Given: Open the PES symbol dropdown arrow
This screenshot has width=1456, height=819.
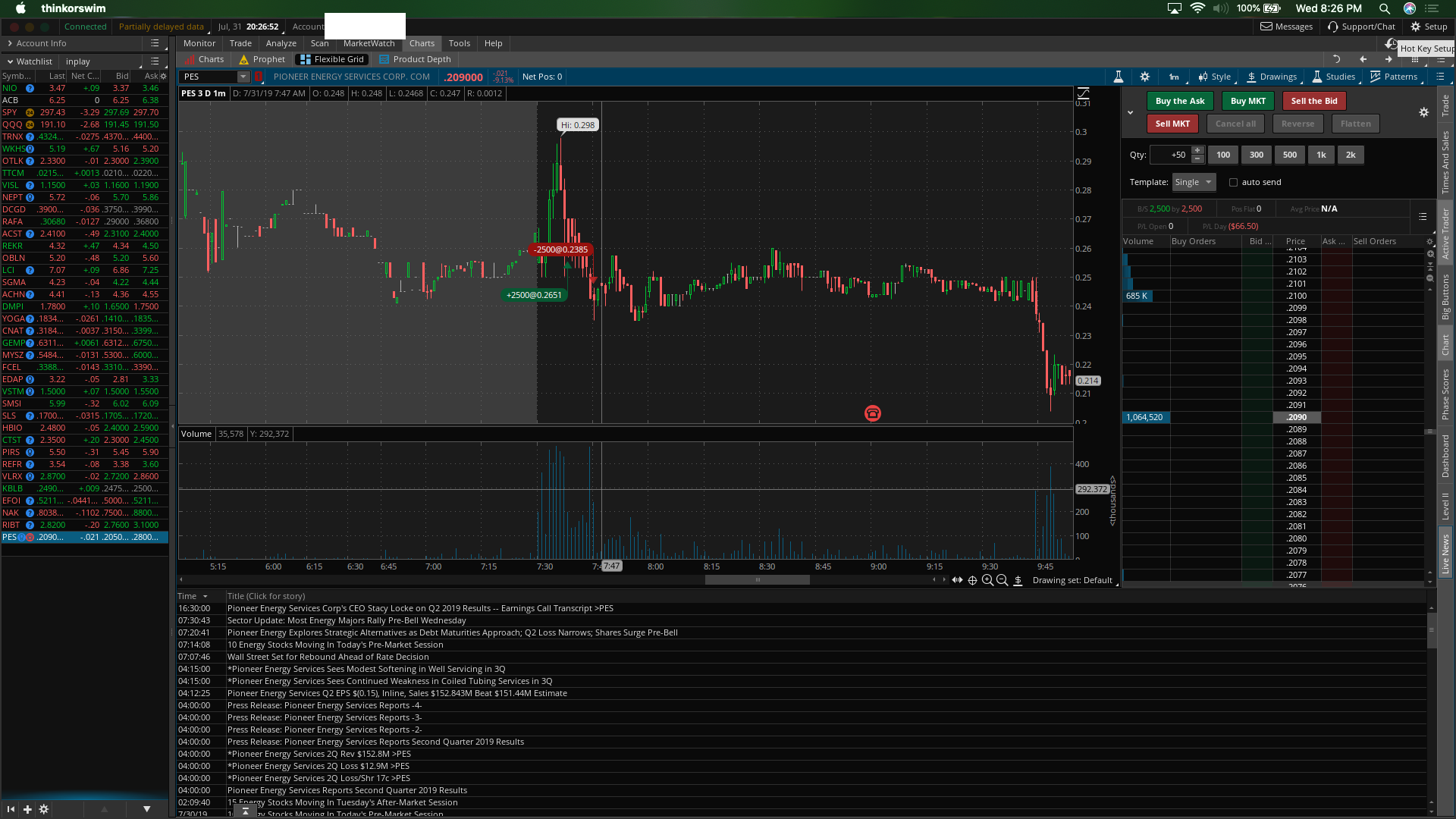Looking at the screenshot, I should pyautogui.click(x=243, y=77).
